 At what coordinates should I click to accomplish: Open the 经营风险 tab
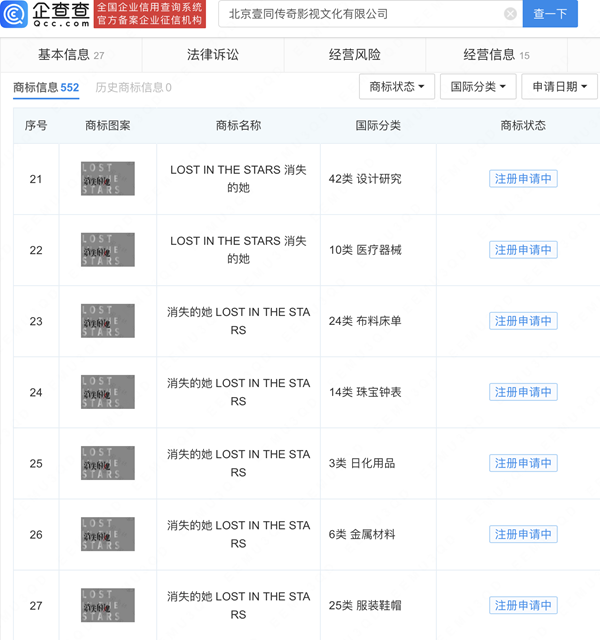355,55
